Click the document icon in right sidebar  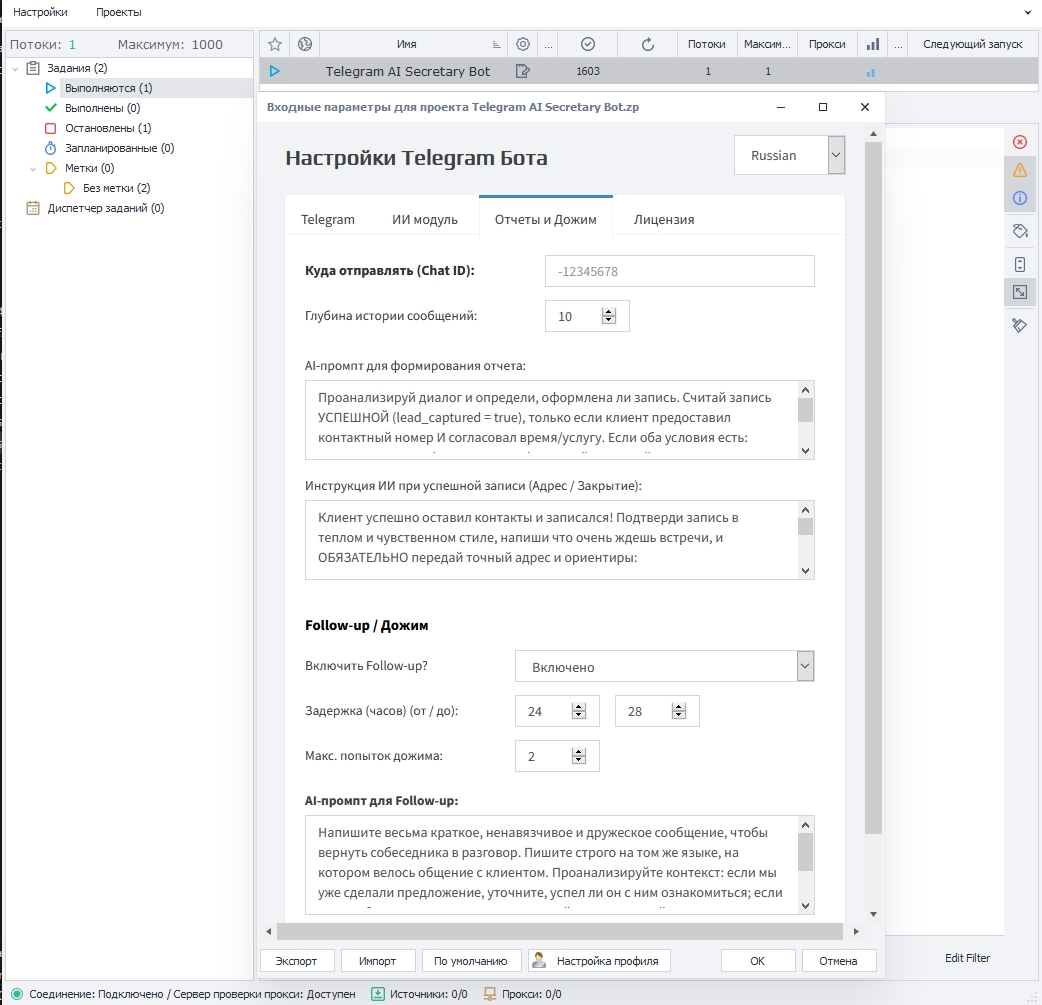(1020, 265)
